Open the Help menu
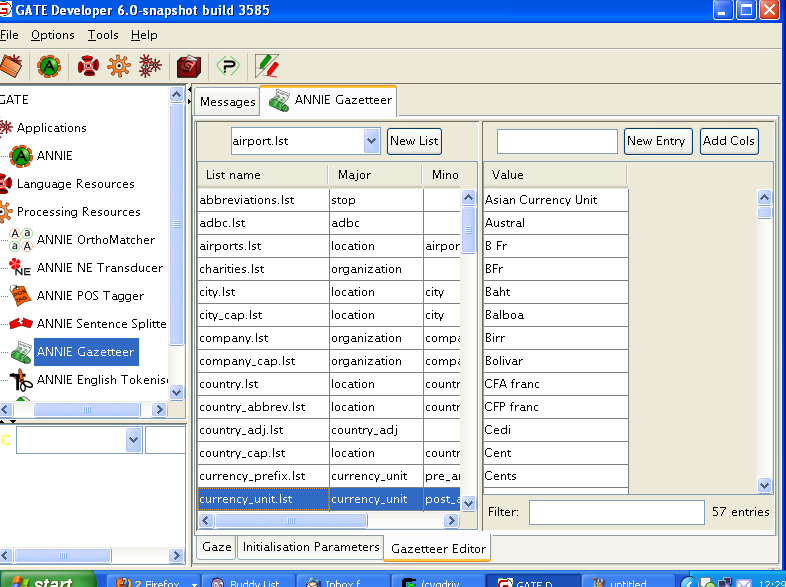Viewport: 786px width, 587px height. pos(144,35)
